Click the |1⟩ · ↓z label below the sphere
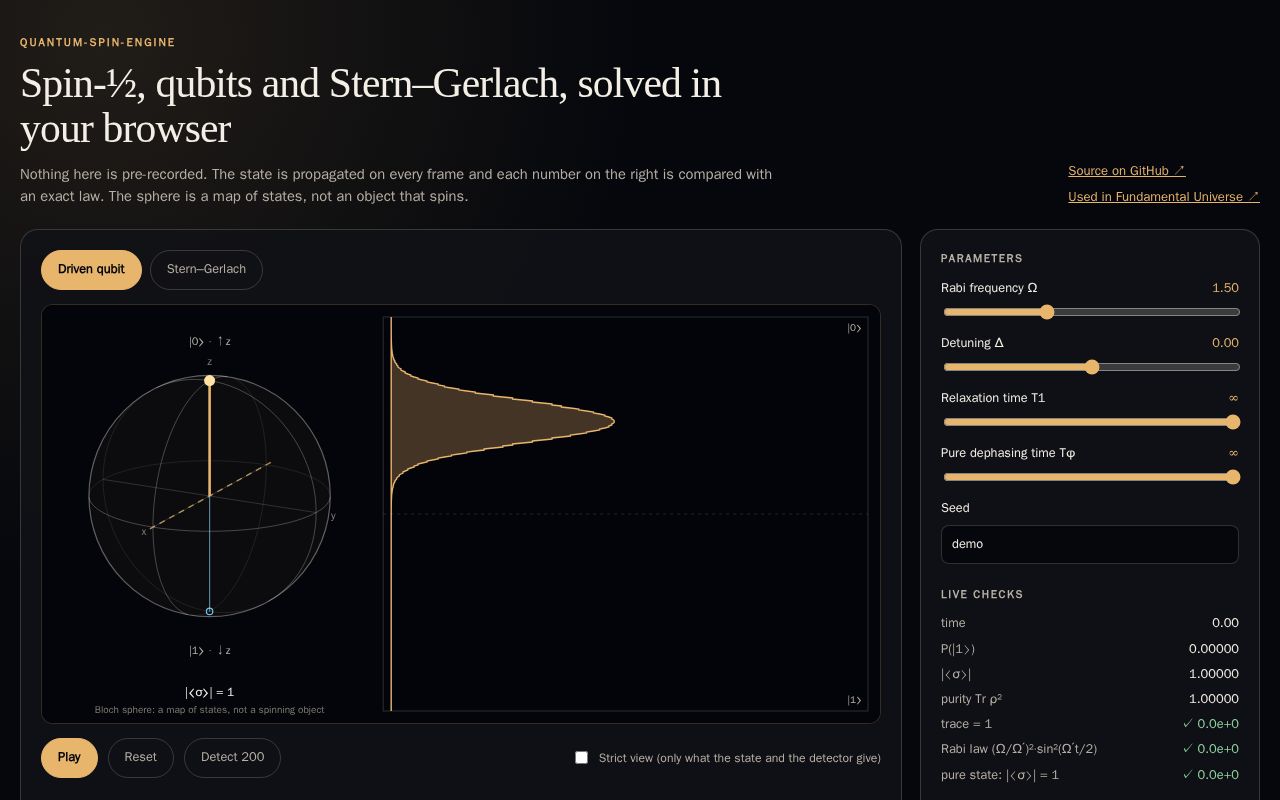Viewport: 1280px width, 800px height. 210,651
